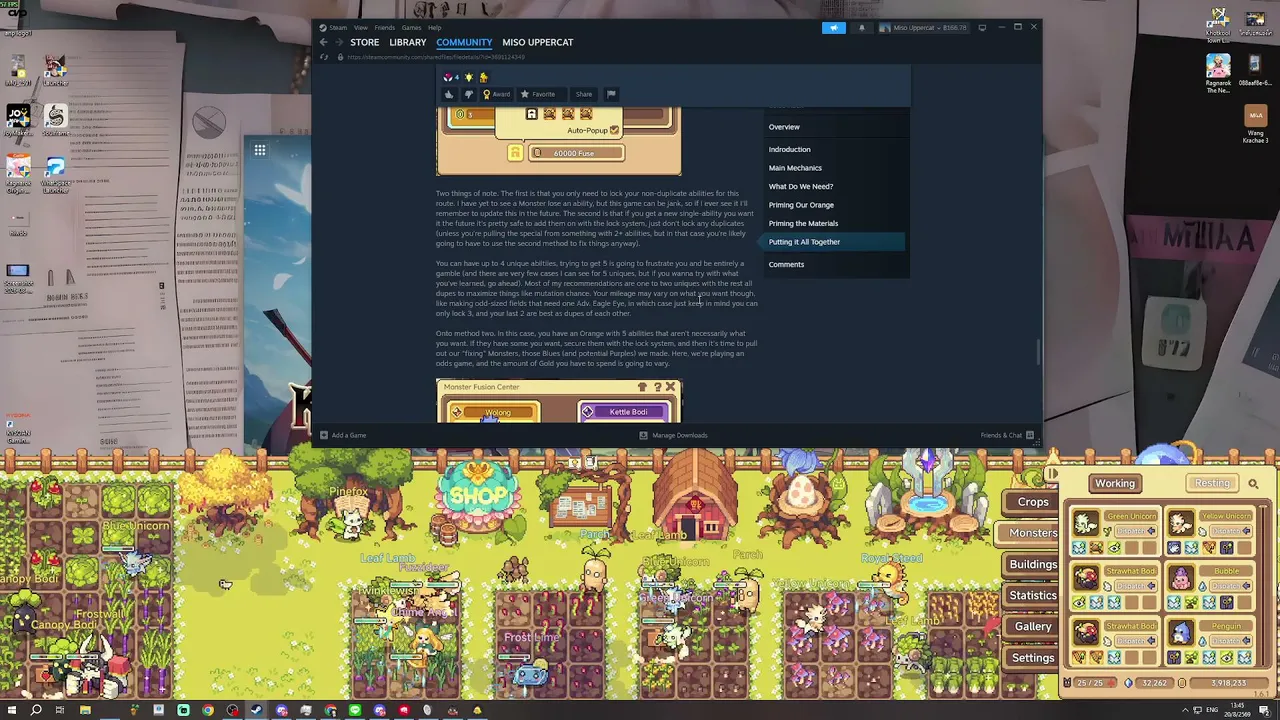This screenshot has width=1280, height=720.
Task: Collapse the monster panel with the arrow tab
Action: coord(1052,474)
